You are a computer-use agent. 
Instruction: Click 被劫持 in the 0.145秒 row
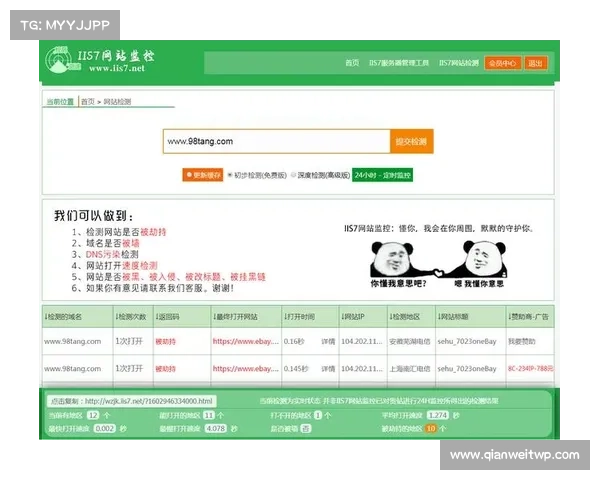tap(165, 369)
